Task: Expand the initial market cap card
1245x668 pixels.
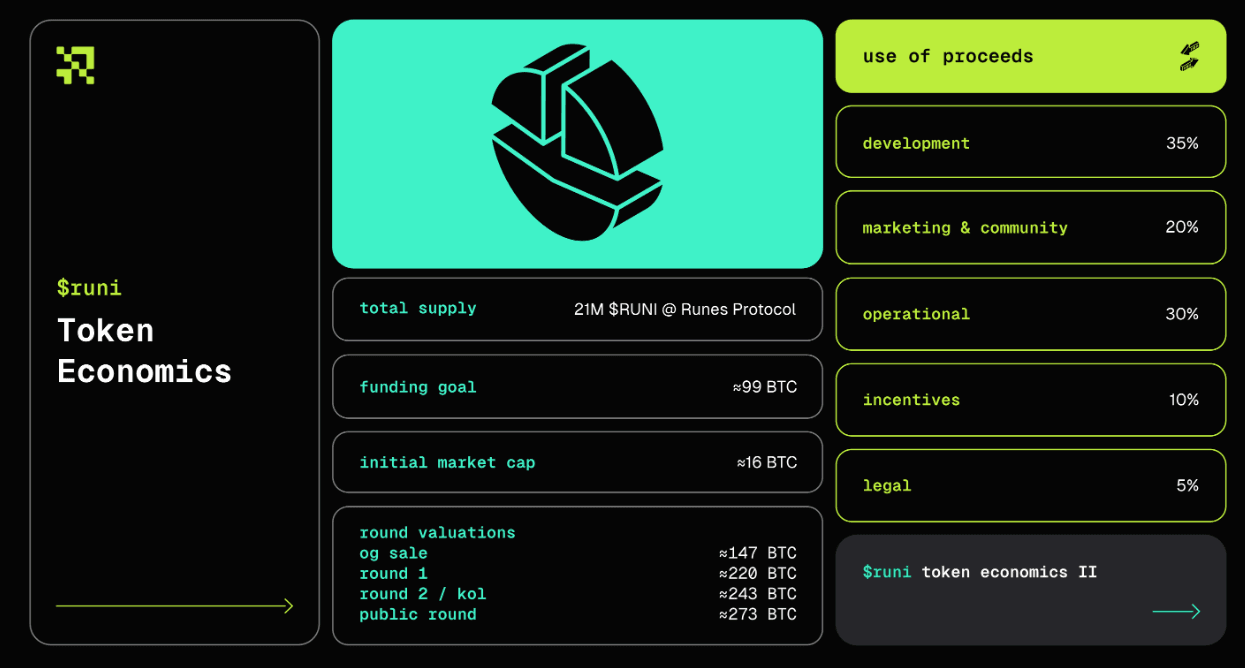Action: coord(576,462)
